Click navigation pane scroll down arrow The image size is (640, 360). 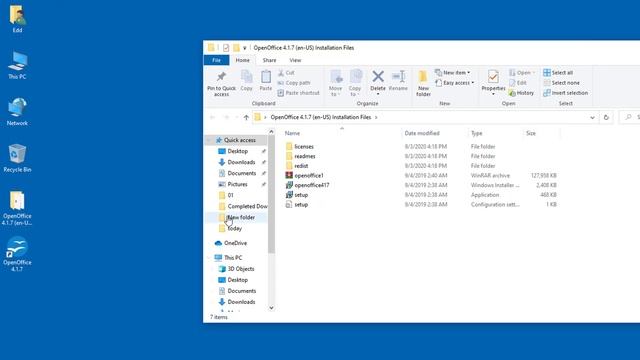tap(271, 308)
